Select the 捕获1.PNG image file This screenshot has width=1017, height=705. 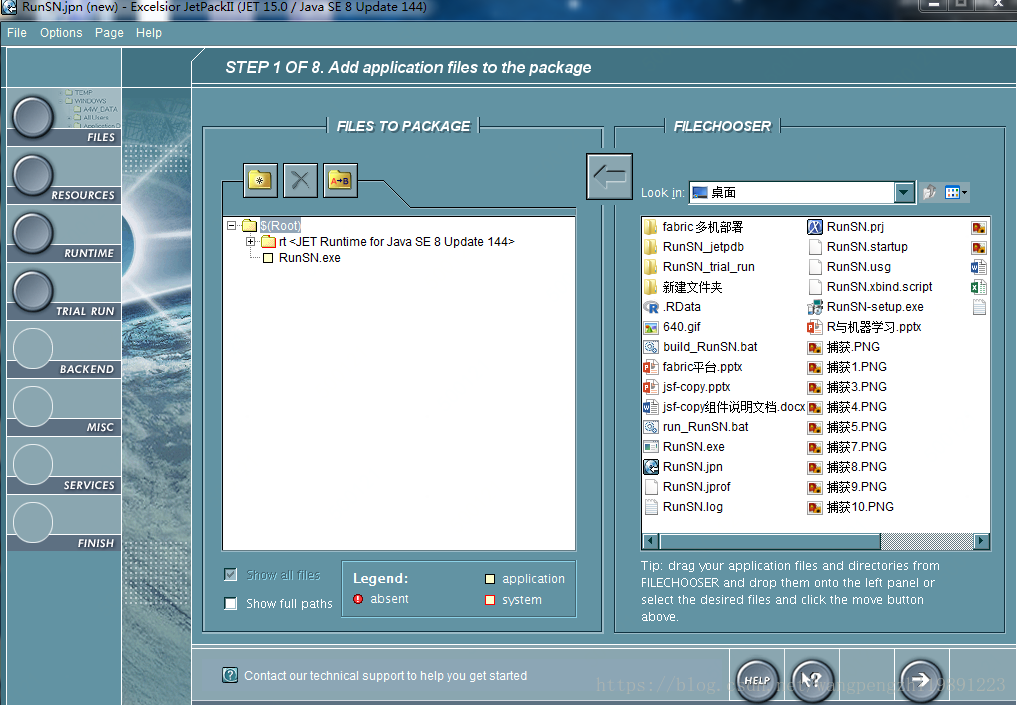pos(848,367)
